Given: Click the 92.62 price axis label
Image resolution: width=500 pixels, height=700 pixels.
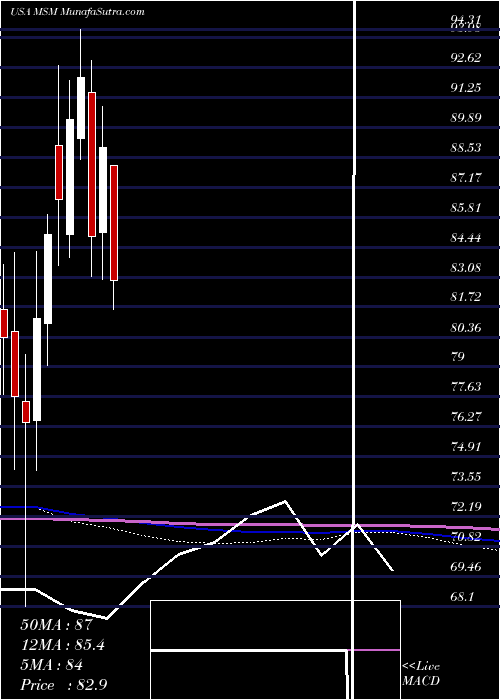Looking at the screenshot, I should (x=466, y=58).
